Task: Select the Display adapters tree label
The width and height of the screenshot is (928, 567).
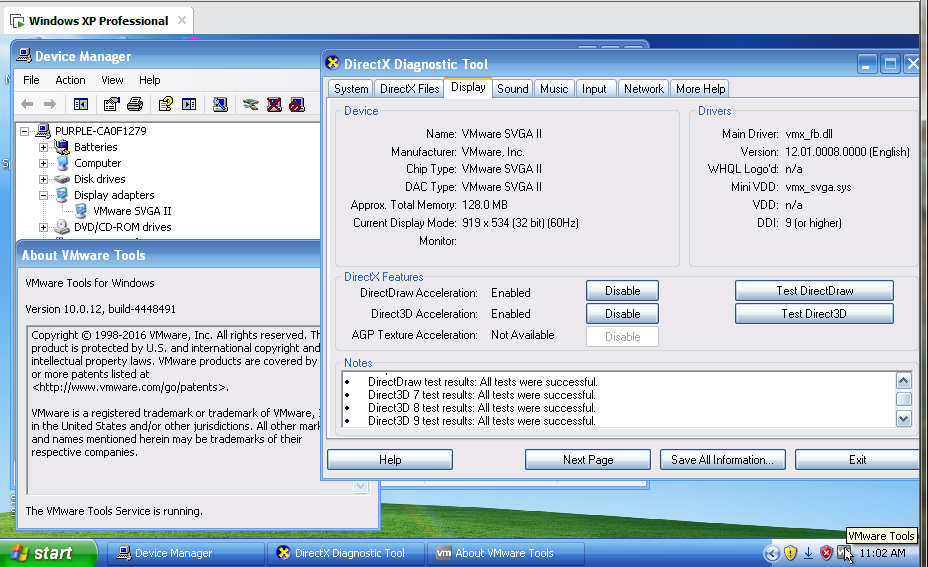Action: coord(114,195)
